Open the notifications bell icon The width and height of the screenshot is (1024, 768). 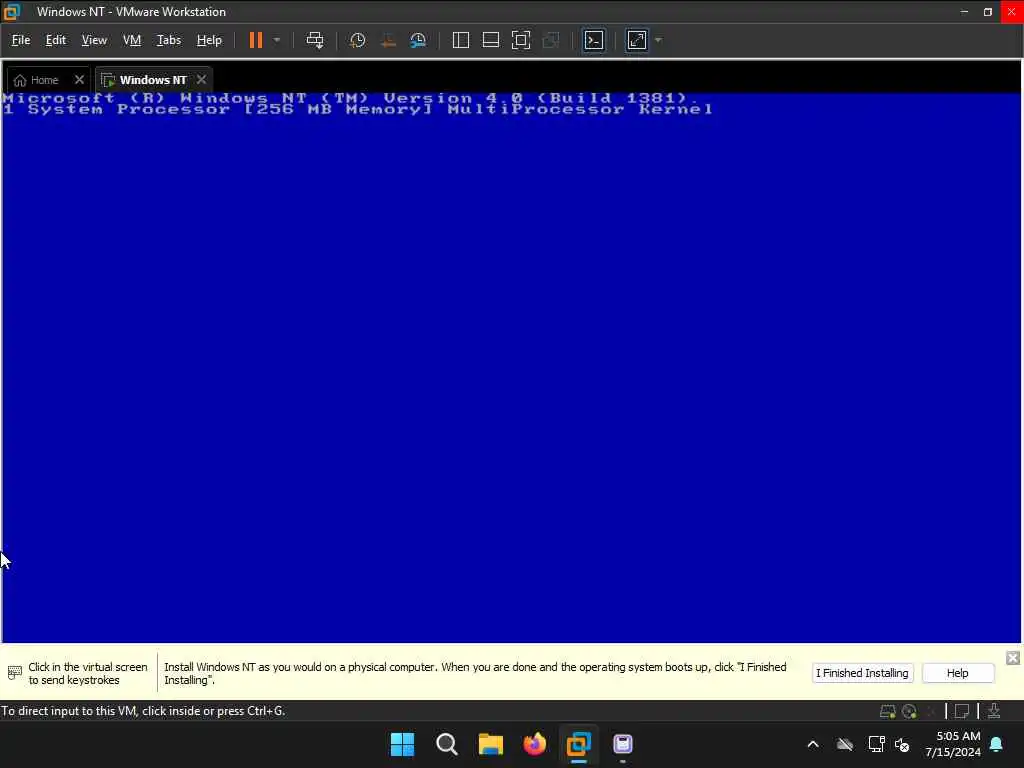996,744
